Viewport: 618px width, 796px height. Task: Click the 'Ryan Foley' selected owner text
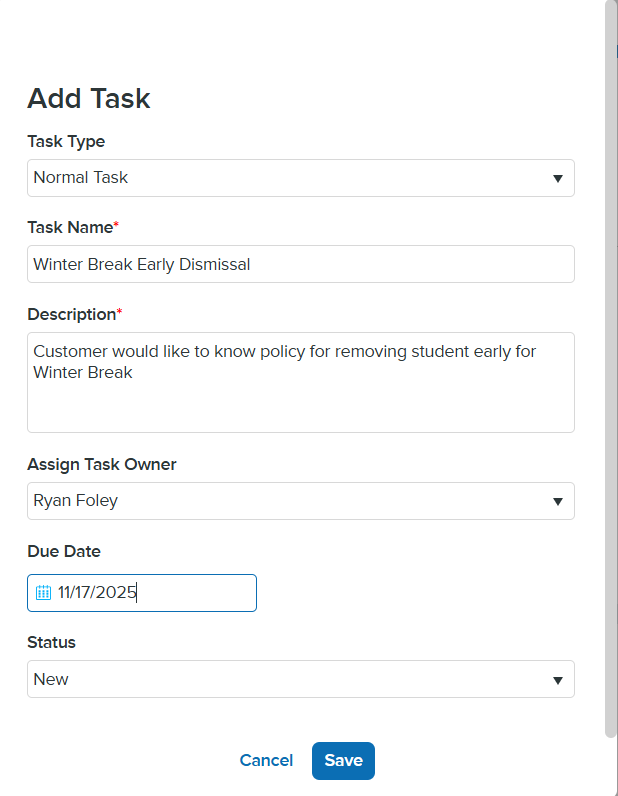coord(76,501)
